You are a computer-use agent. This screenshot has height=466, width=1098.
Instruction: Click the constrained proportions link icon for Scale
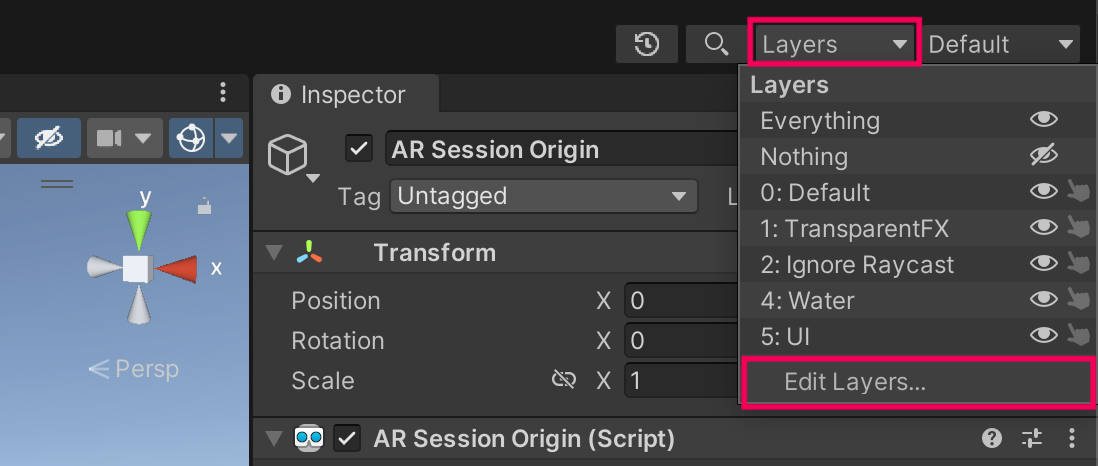click(564, 380)
